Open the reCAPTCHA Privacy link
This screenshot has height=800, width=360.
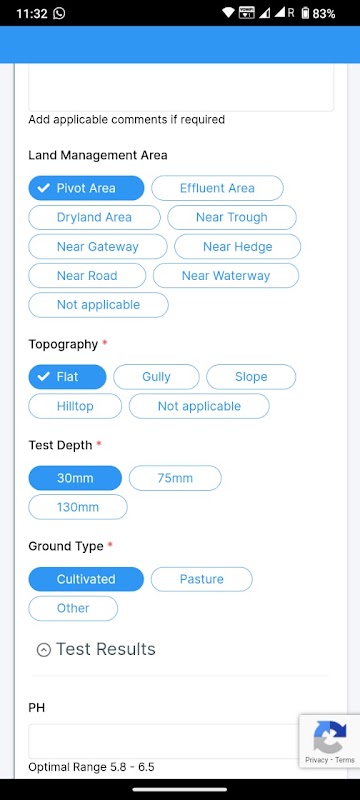coord(317,760)
